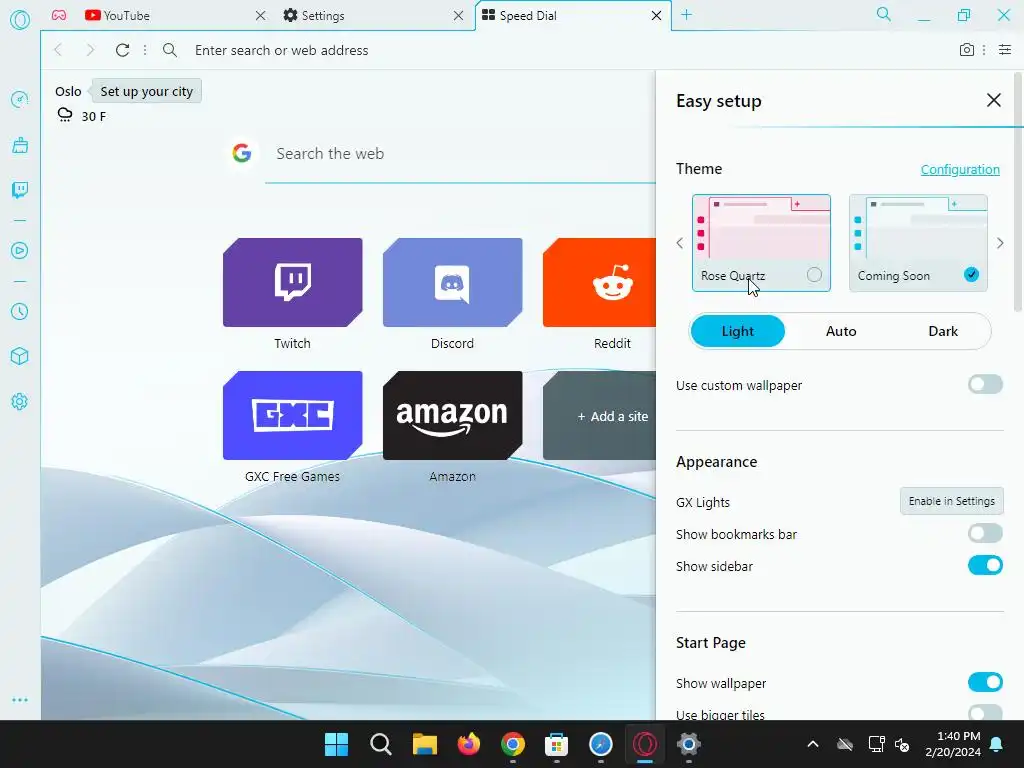Switch to the Settings tab

tap(372, 16)
